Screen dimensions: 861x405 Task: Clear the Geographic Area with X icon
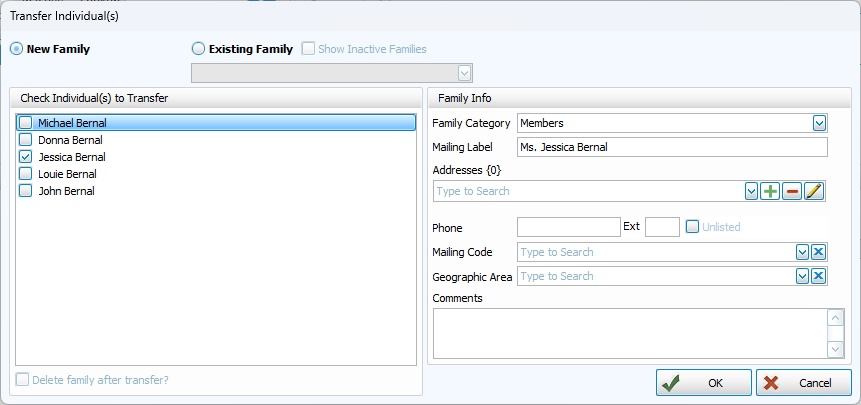(x=818, y=276)
